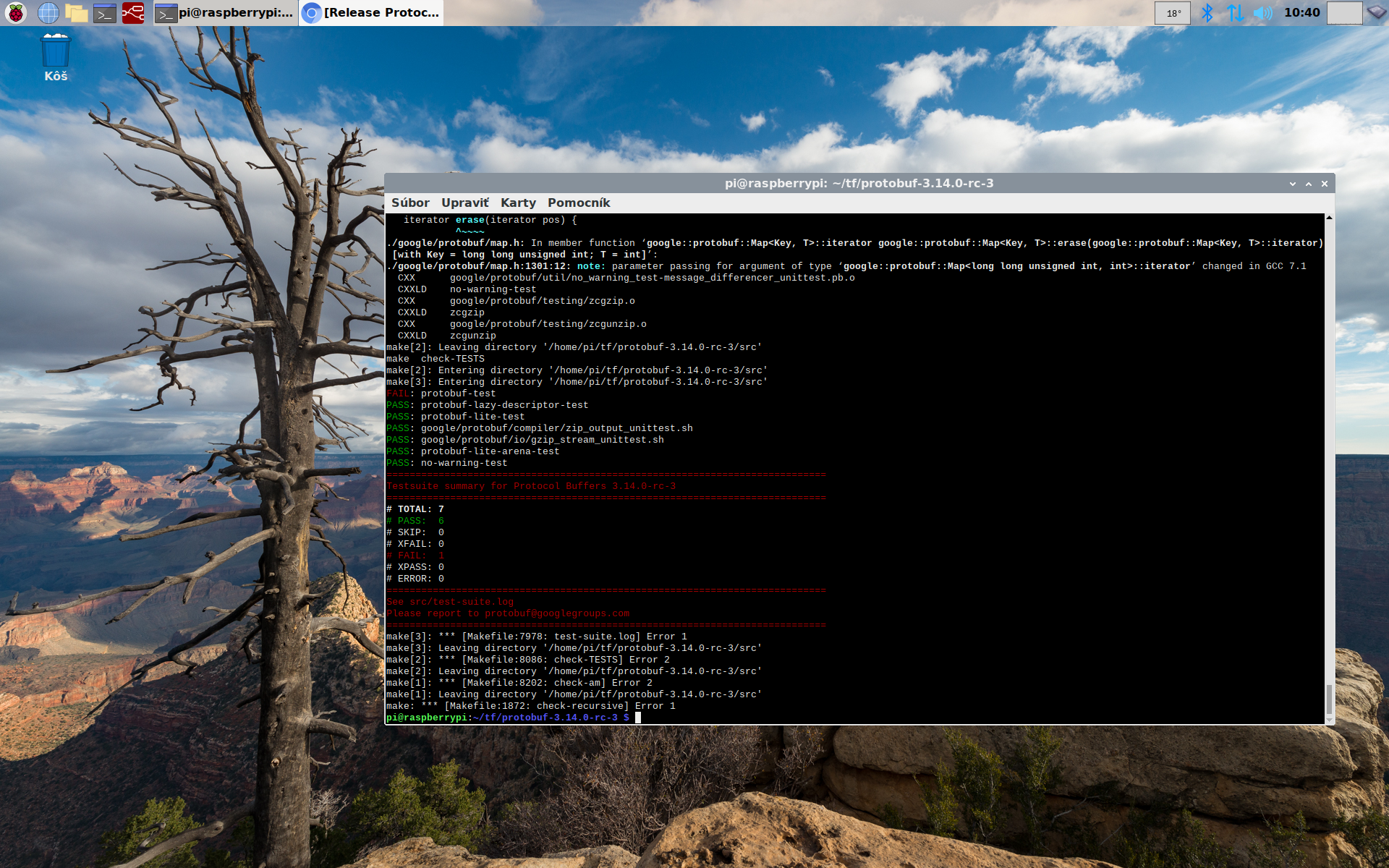Switch to pi@raspberrypi terminal taskbar button
This screenshot has height=868, width=1389.
pyautogui.click(x=226, y=12)
